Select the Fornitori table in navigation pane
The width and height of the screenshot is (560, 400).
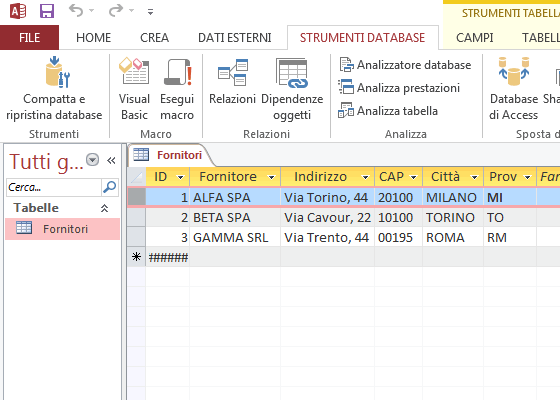pyautogui.click(x=62, y=229)
